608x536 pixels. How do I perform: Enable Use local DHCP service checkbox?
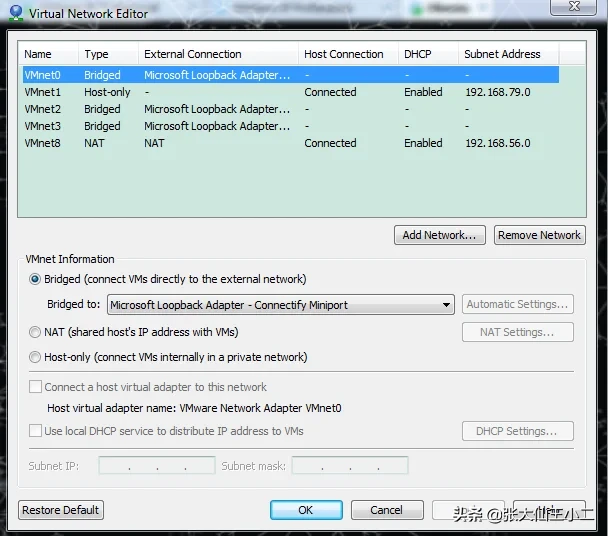coord(35,431)
